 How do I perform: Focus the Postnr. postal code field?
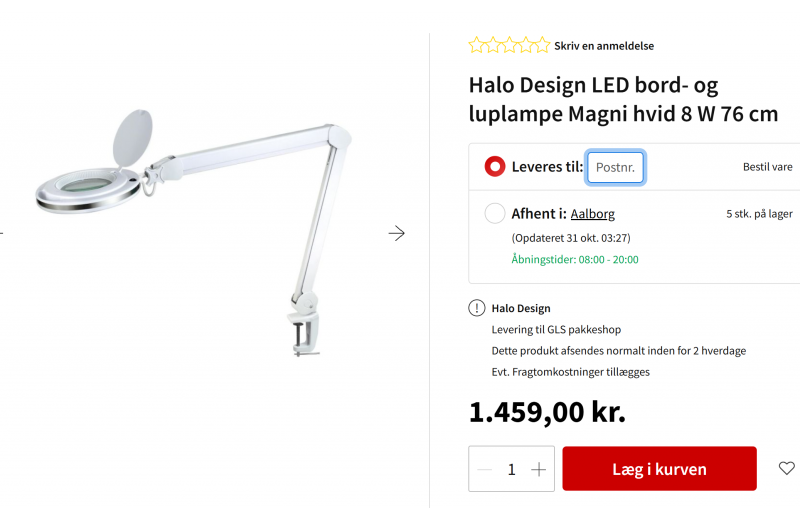615,167
